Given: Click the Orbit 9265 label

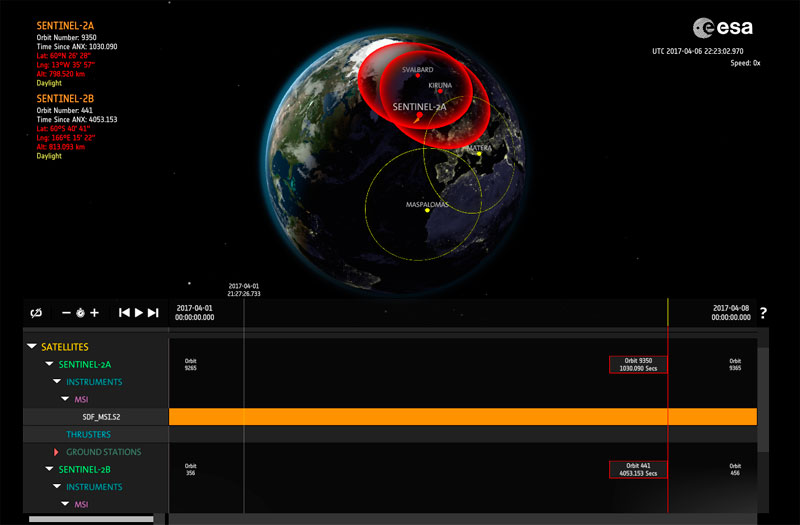Looking at the screenshot, I should point(191,364).
